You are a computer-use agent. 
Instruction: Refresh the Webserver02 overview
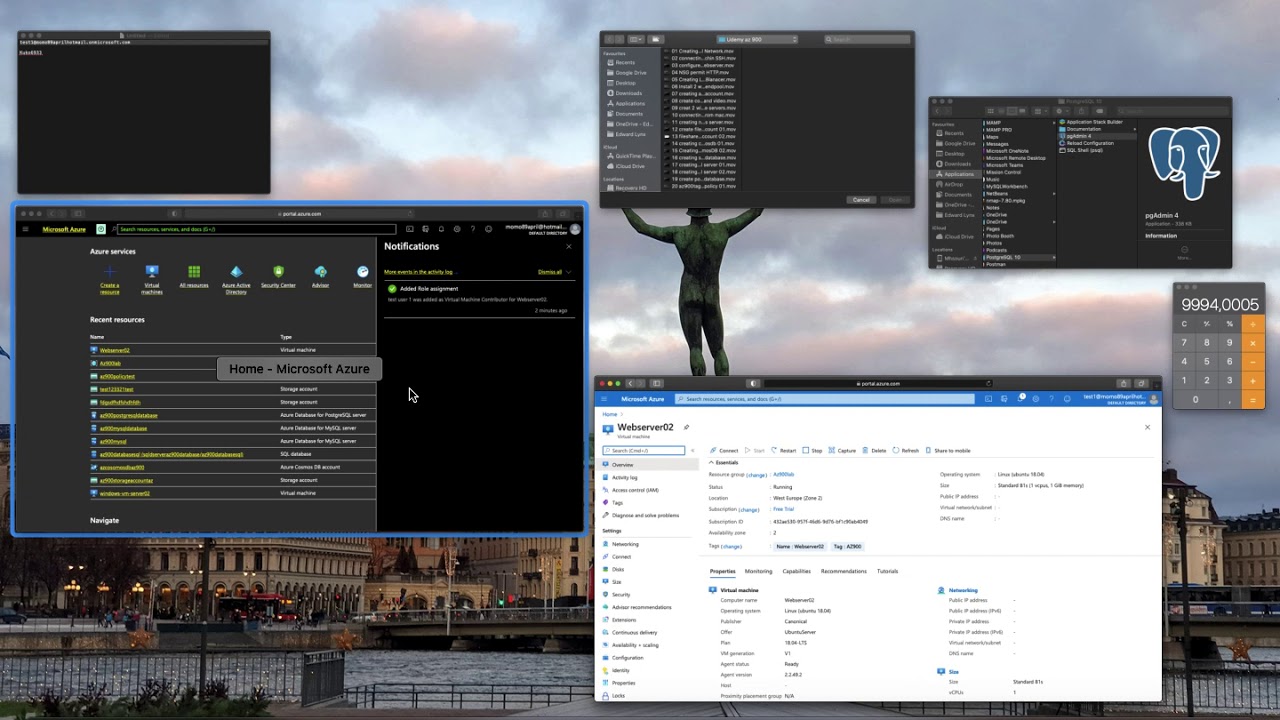point(906,450)
